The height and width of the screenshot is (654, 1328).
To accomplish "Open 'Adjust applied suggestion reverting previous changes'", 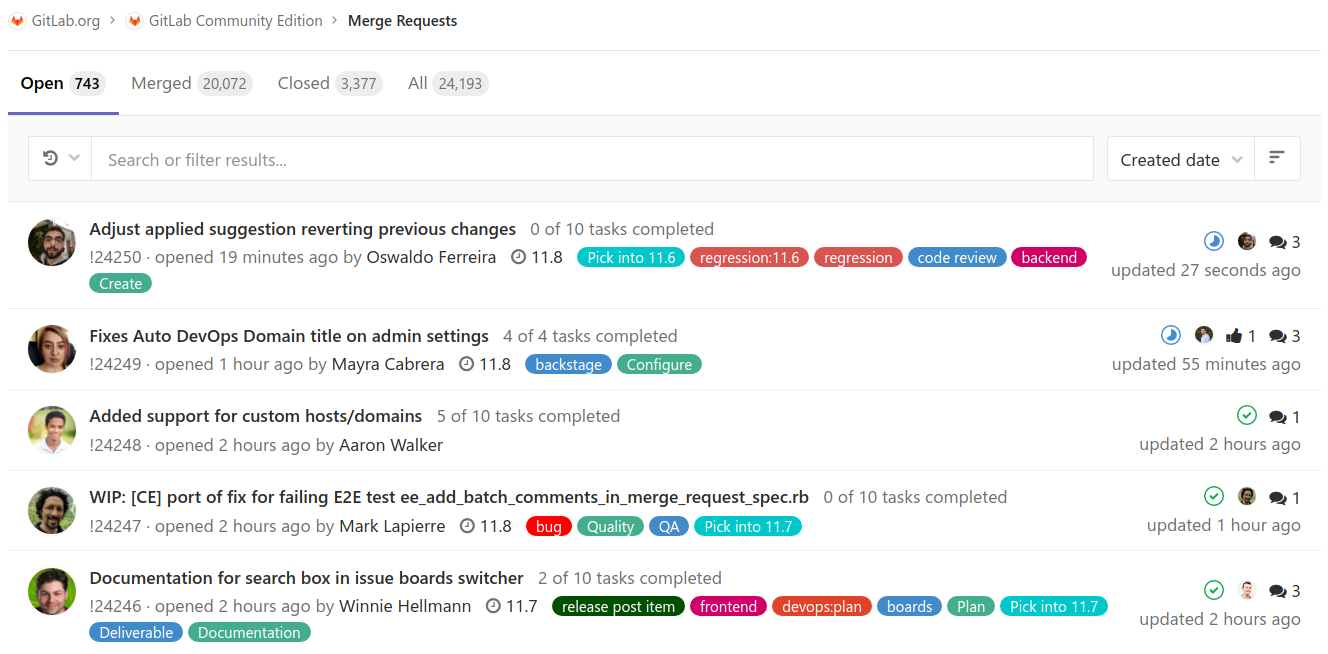I will (x=303, y=229).
